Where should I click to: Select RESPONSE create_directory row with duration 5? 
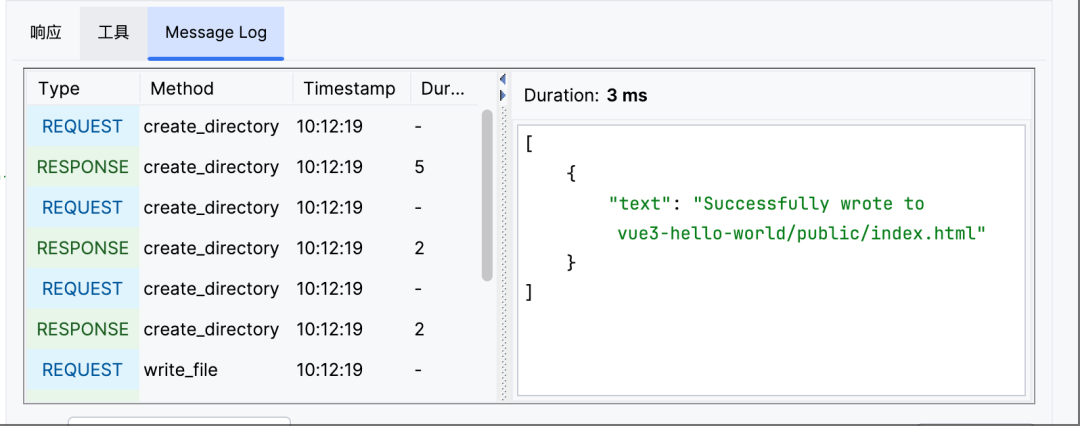coord(252,168)
